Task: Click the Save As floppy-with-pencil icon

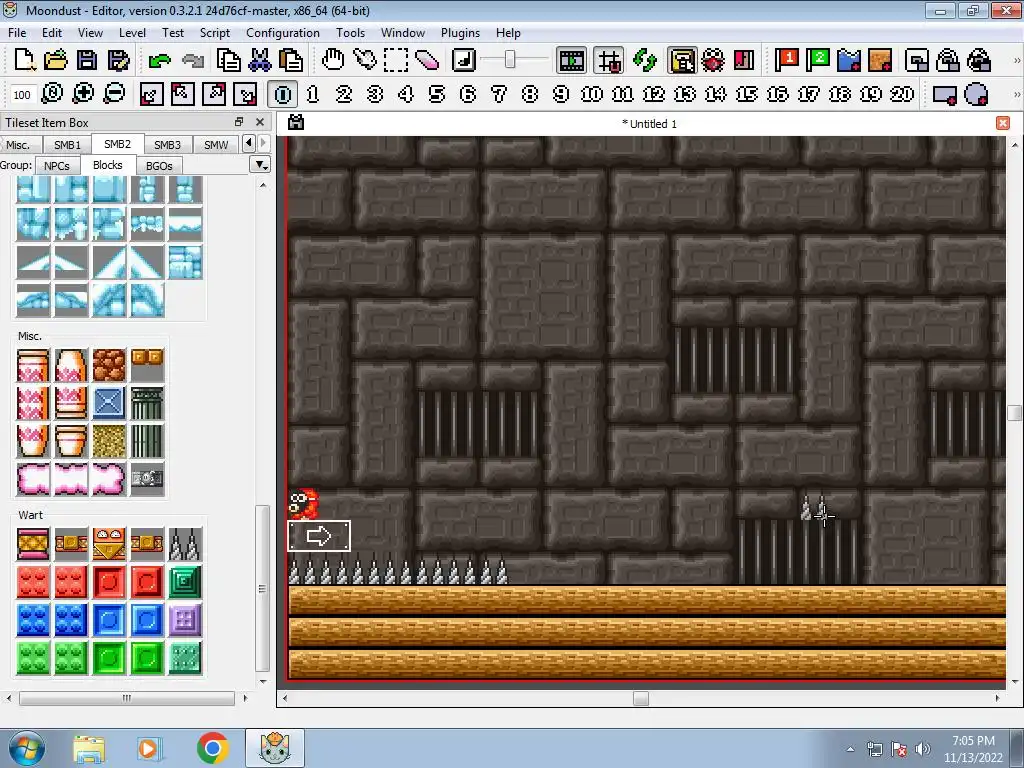Action: pos(118,60)
